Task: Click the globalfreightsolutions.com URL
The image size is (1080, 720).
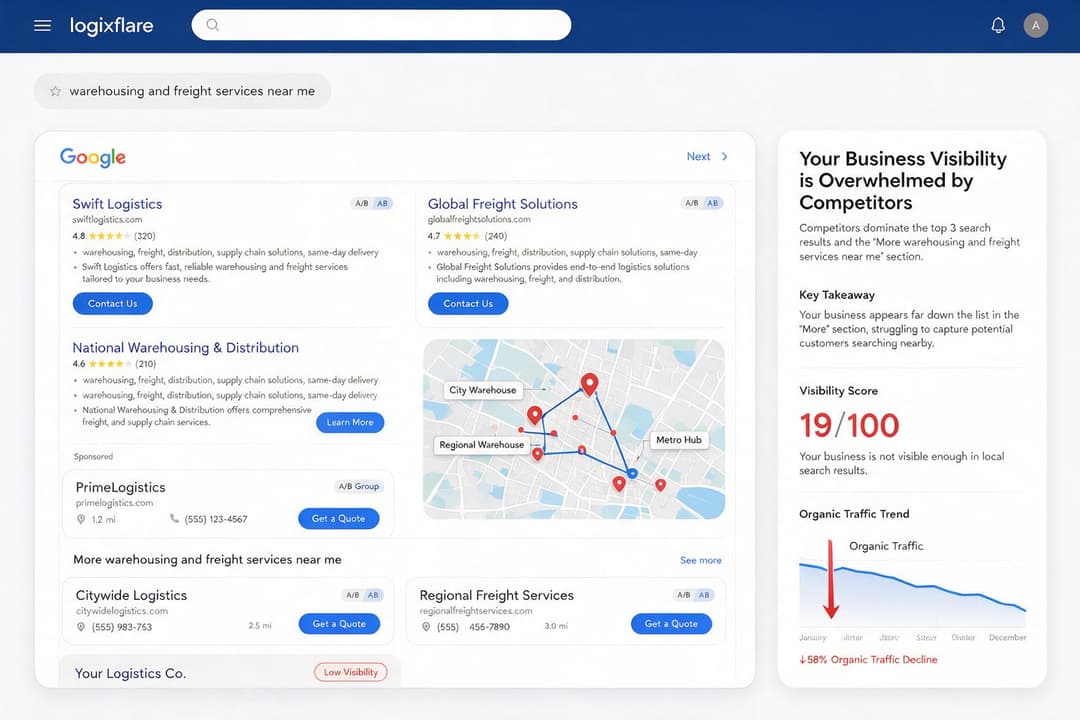Action: click(x=479, y=220)
